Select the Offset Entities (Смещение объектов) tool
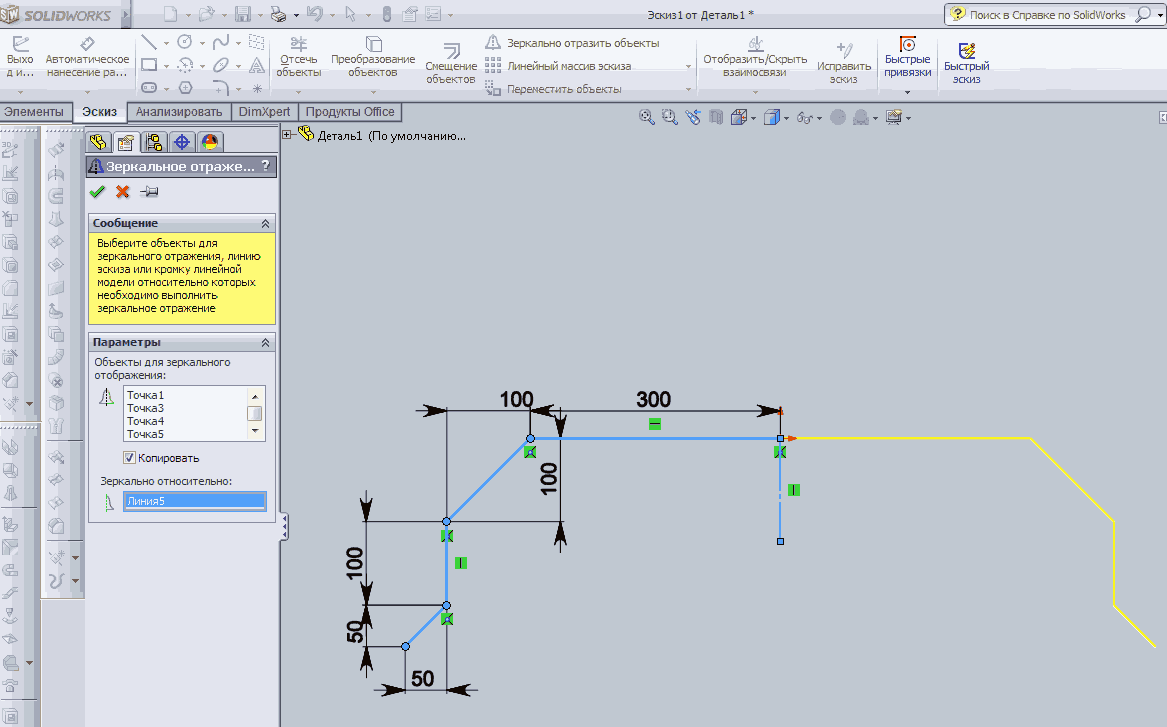Viewport: 1167px width, 727px height. [x=451, y=51]
